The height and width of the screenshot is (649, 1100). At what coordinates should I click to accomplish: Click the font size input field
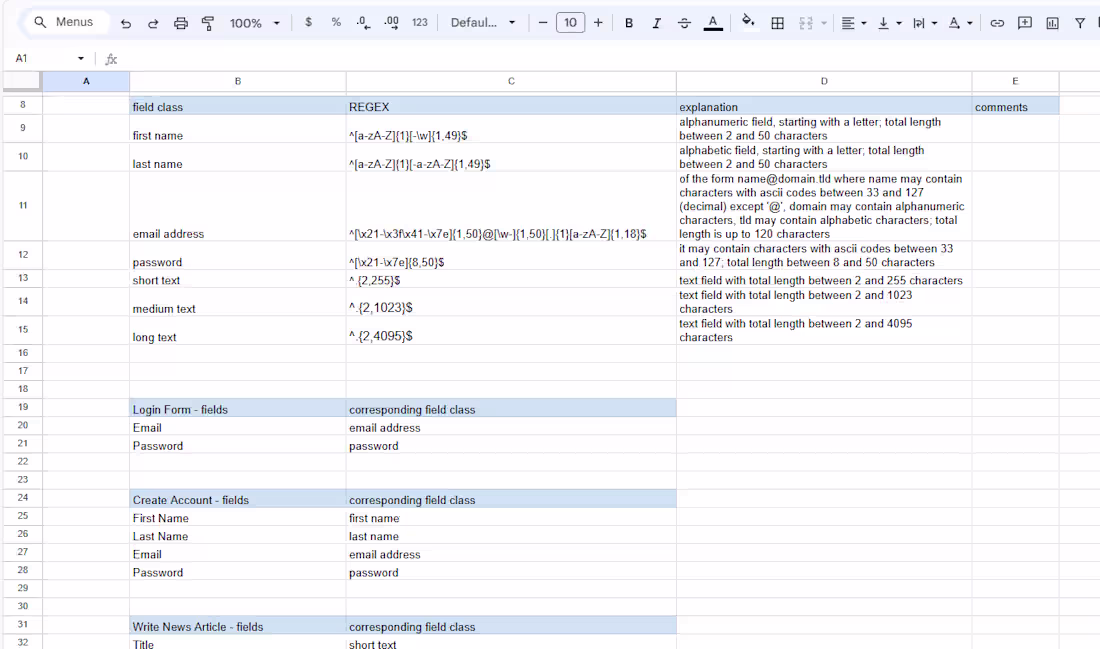coord(570,22)
